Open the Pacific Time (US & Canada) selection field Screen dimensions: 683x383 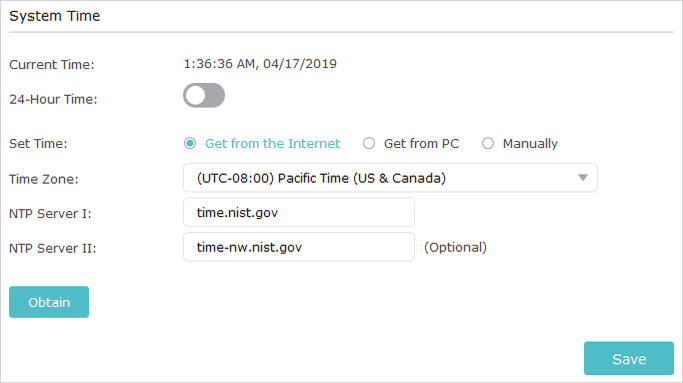[x=390, y=178]
